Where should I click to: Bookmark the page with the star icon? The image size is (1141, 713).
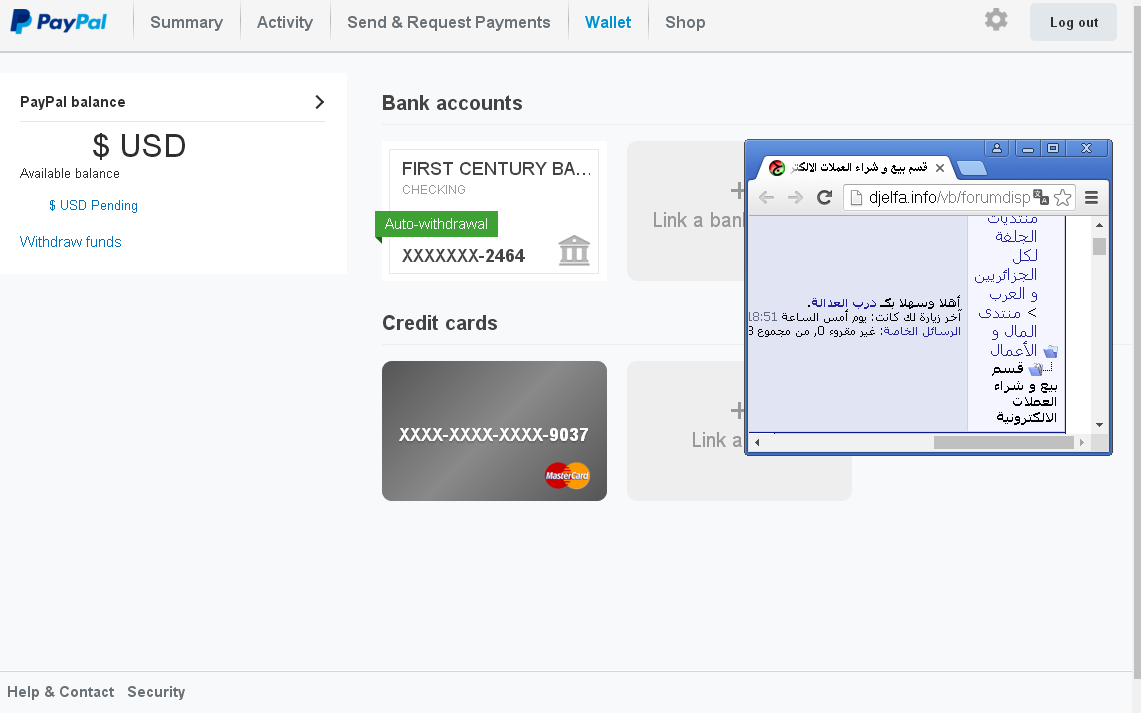(x=1062, y=197)
